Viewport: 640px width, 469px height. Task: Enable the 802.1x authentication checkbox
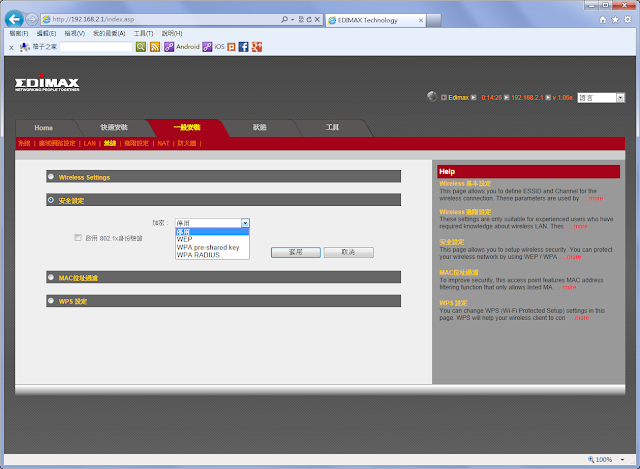(x=78, y=238)
